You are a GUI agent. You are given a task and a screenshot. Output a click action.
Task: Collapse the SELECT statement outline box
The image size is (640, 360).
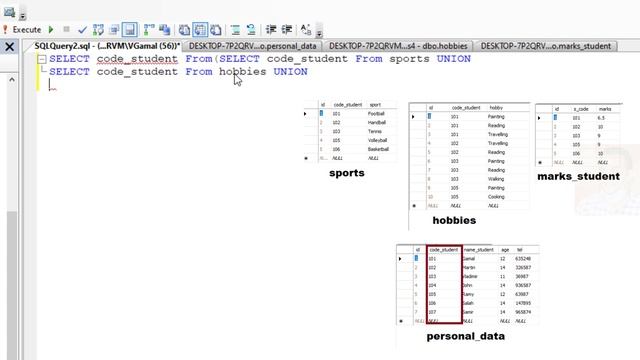[x=42, y=59]
